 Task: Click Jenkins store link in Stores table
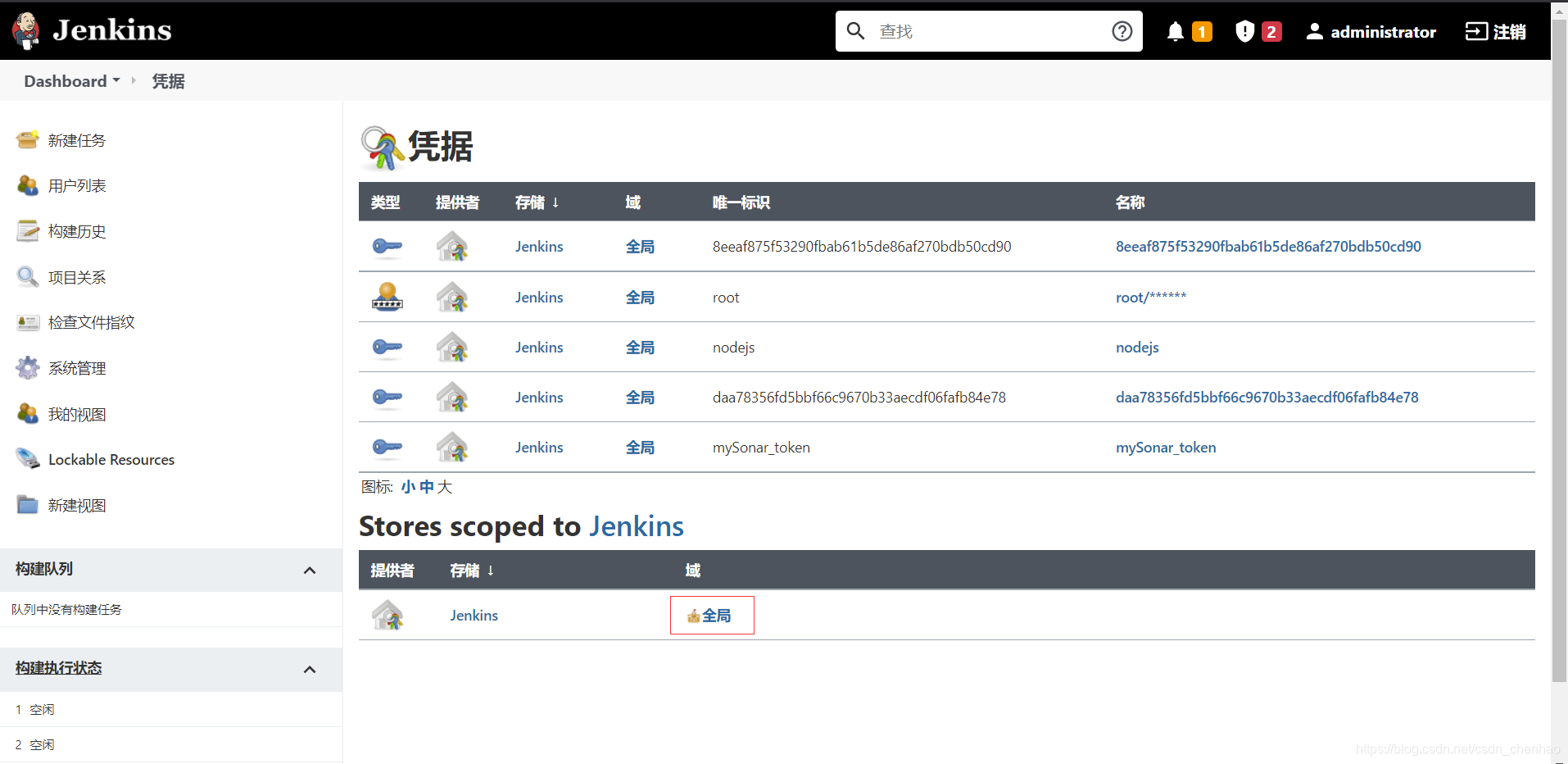474,615
